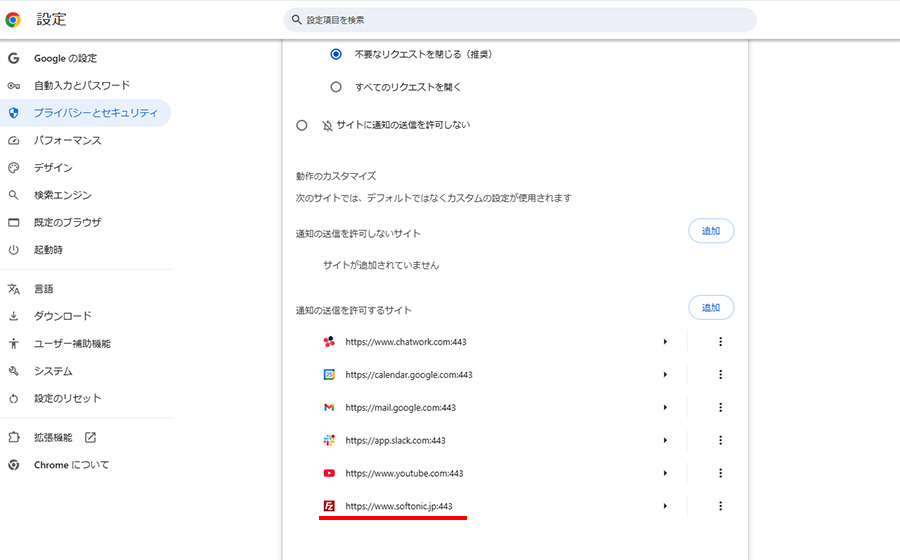
Task: Open 自動入力とパスワード in sidebar
Action: click(81, 86)
